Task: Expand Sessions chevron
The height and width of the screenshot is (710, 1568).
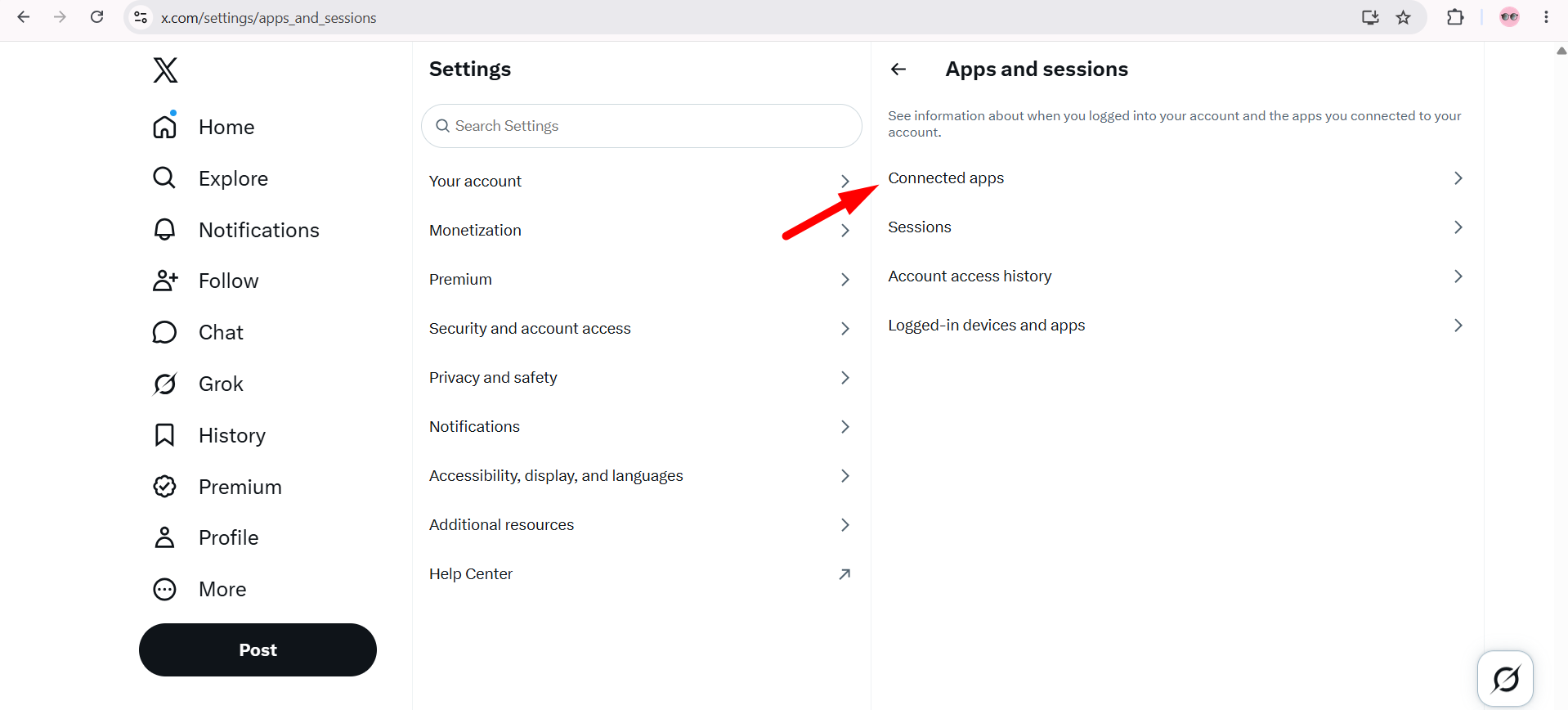Action: pos(1458,227)
